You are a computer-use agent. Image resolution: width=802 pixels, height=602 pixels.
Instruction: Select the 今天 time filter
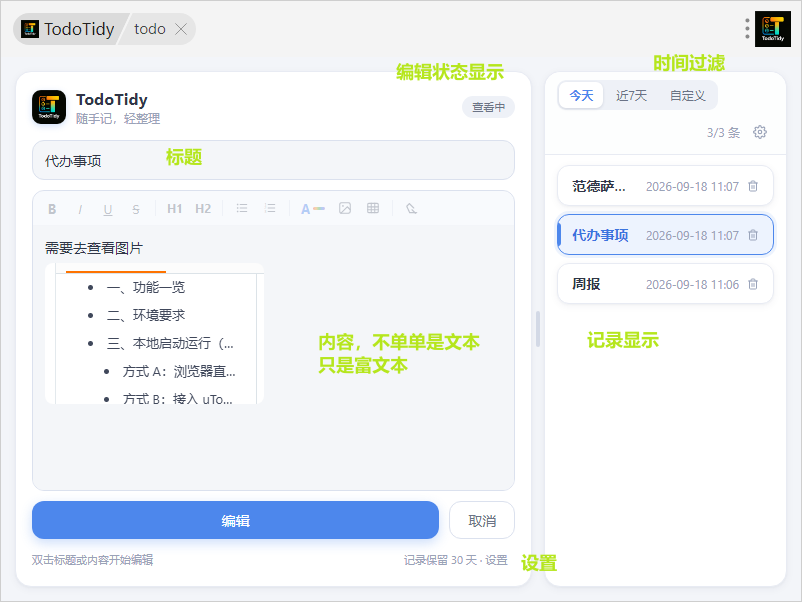(581, 96)
